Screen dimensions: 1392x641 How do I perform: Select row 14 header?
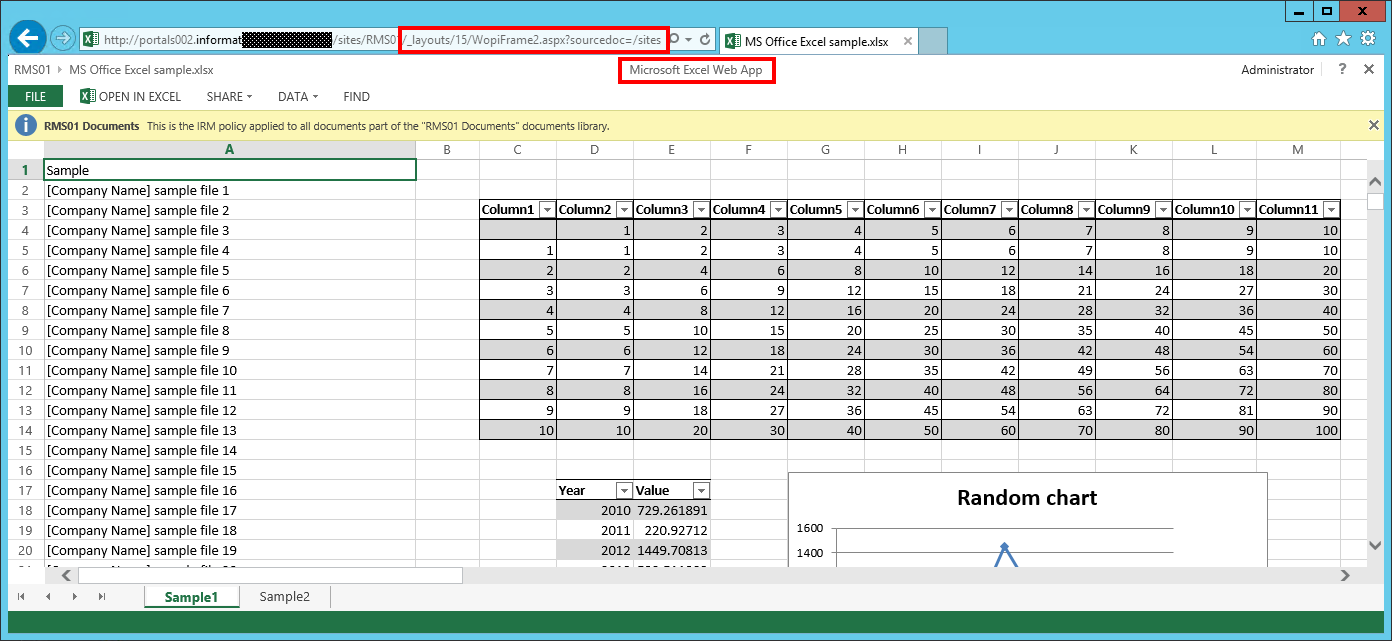click(26, 430)
